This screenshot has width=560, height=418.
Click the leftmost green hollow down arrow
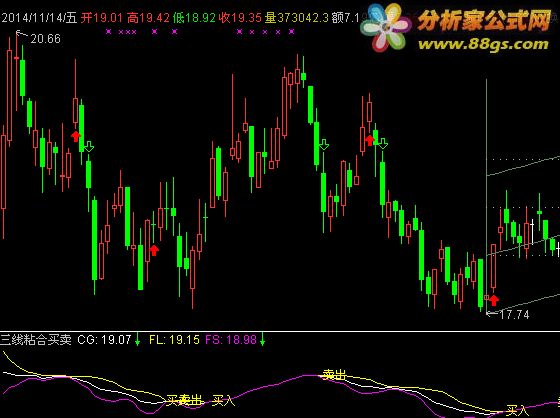coord(89,146)
